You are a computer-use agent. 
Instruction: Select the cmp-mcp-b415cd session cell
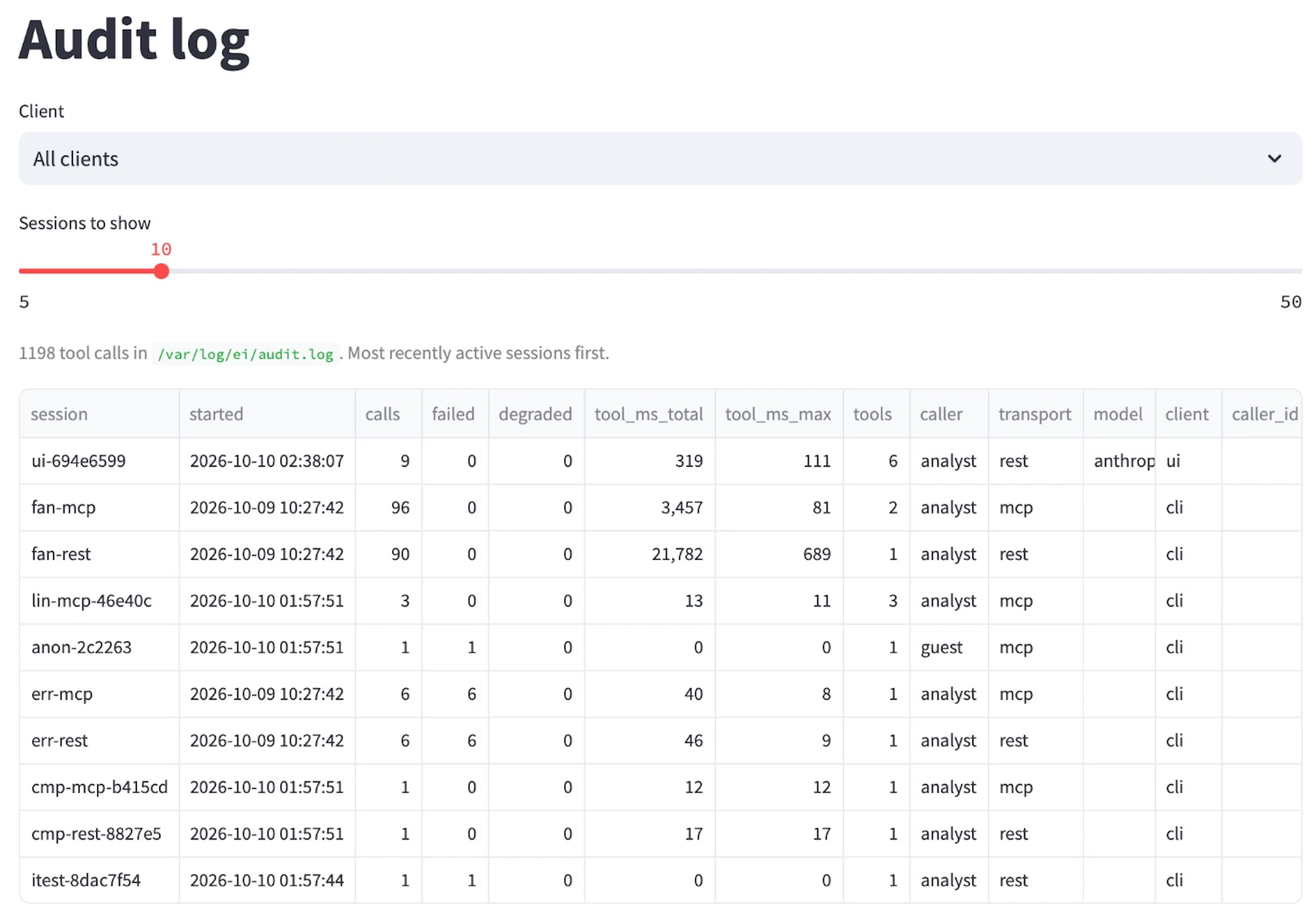tap(99, 787)
